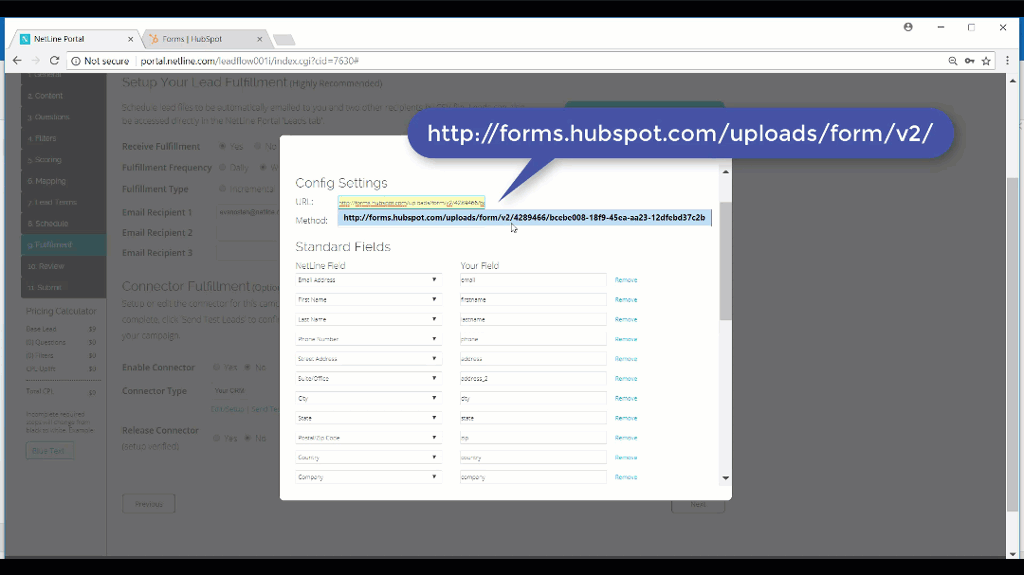This screenshot has height=575, width=1024.
Task: Click the Not secure site info icon
Action: pyautogui.click(x=76, y=61)
